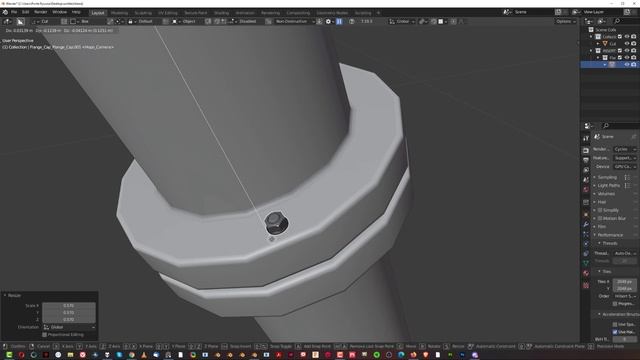
Task: Open the Tool properties tab icon at top
Action: click(586, 138)
